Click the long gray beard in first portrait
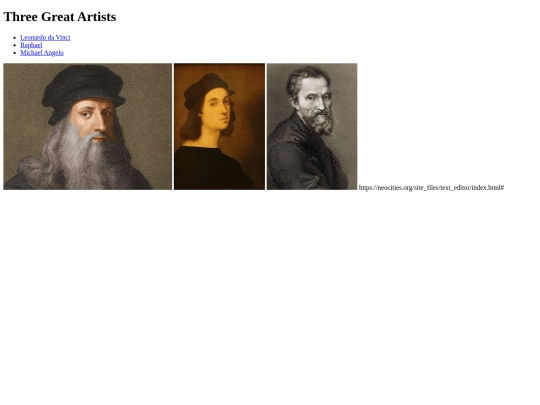The width and height of the screenshot is (540, 405). pos(77,158)
